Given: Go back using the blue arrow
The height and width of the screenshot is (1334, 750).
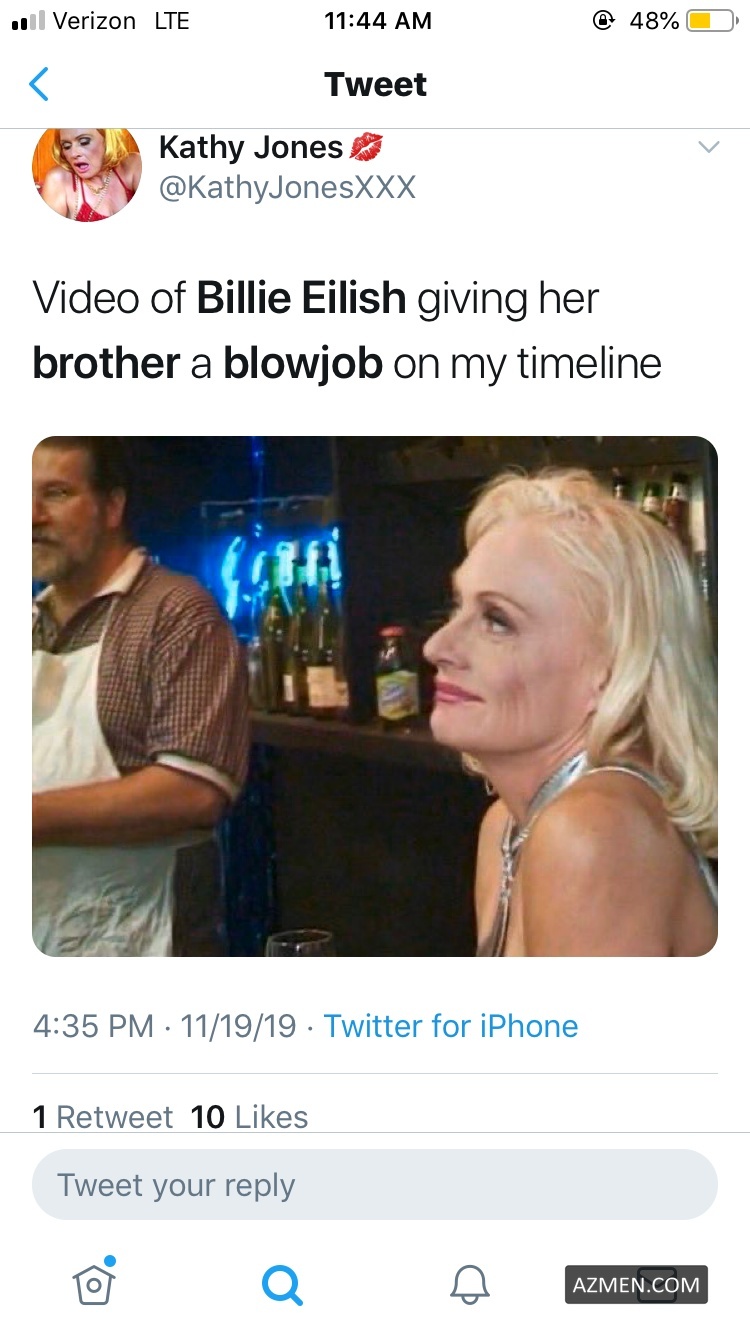Looking at the screenshot, I should [39, 85].
